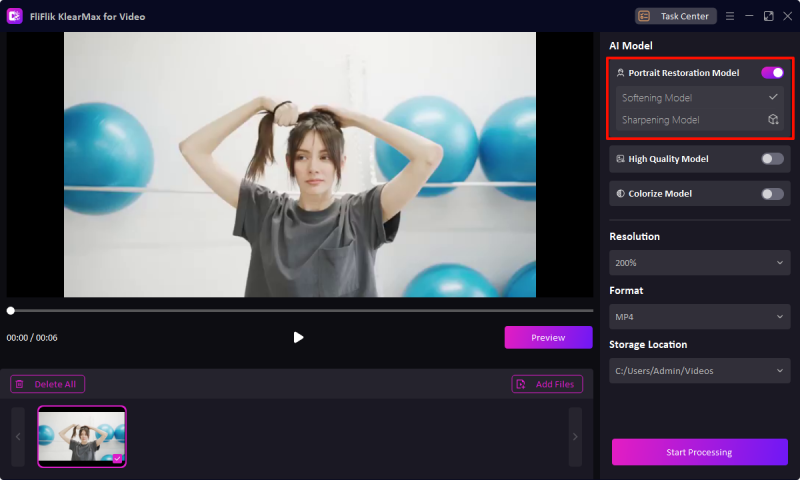Open the Format MP4 dropdown
The width and height of the screenshot is (800, 480).
[x=699, y=317]
